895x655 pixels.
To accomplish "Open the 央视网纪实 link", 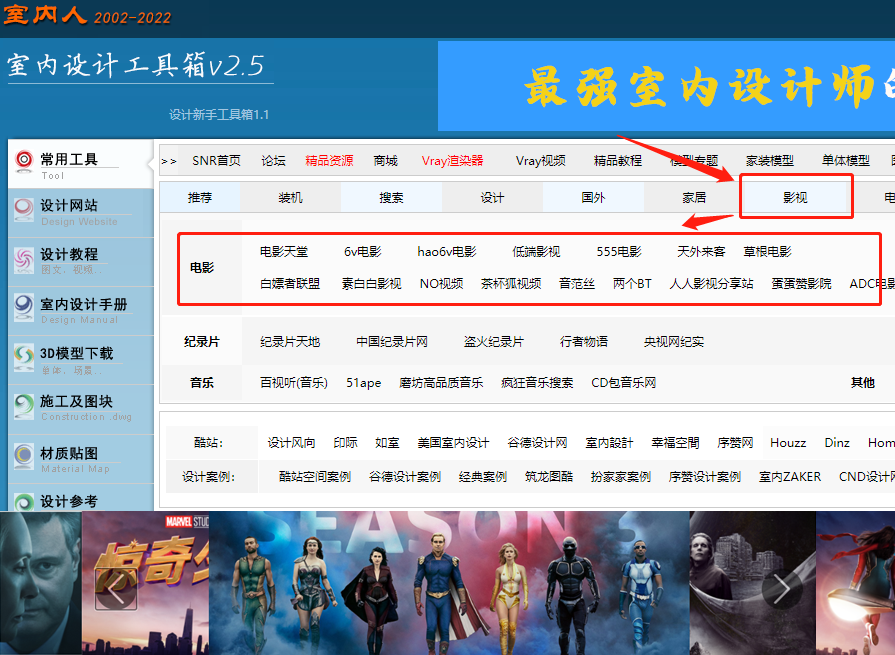I will [674, 342].
